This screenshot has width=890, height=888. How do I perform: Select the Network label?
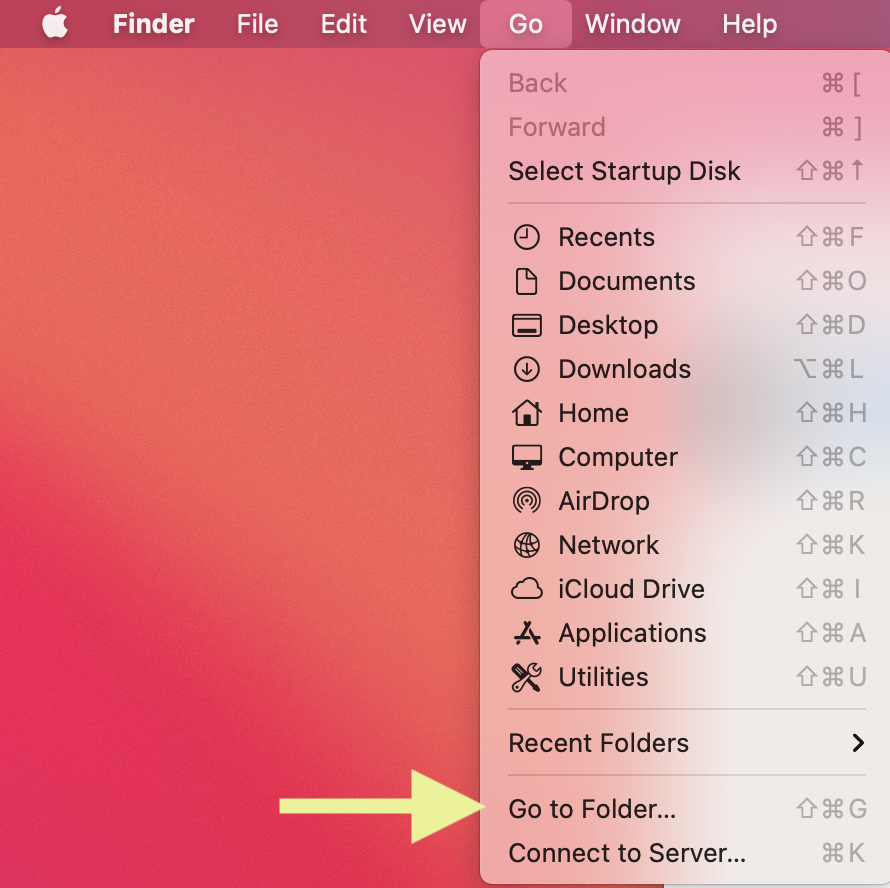click(x=608, y=545)
